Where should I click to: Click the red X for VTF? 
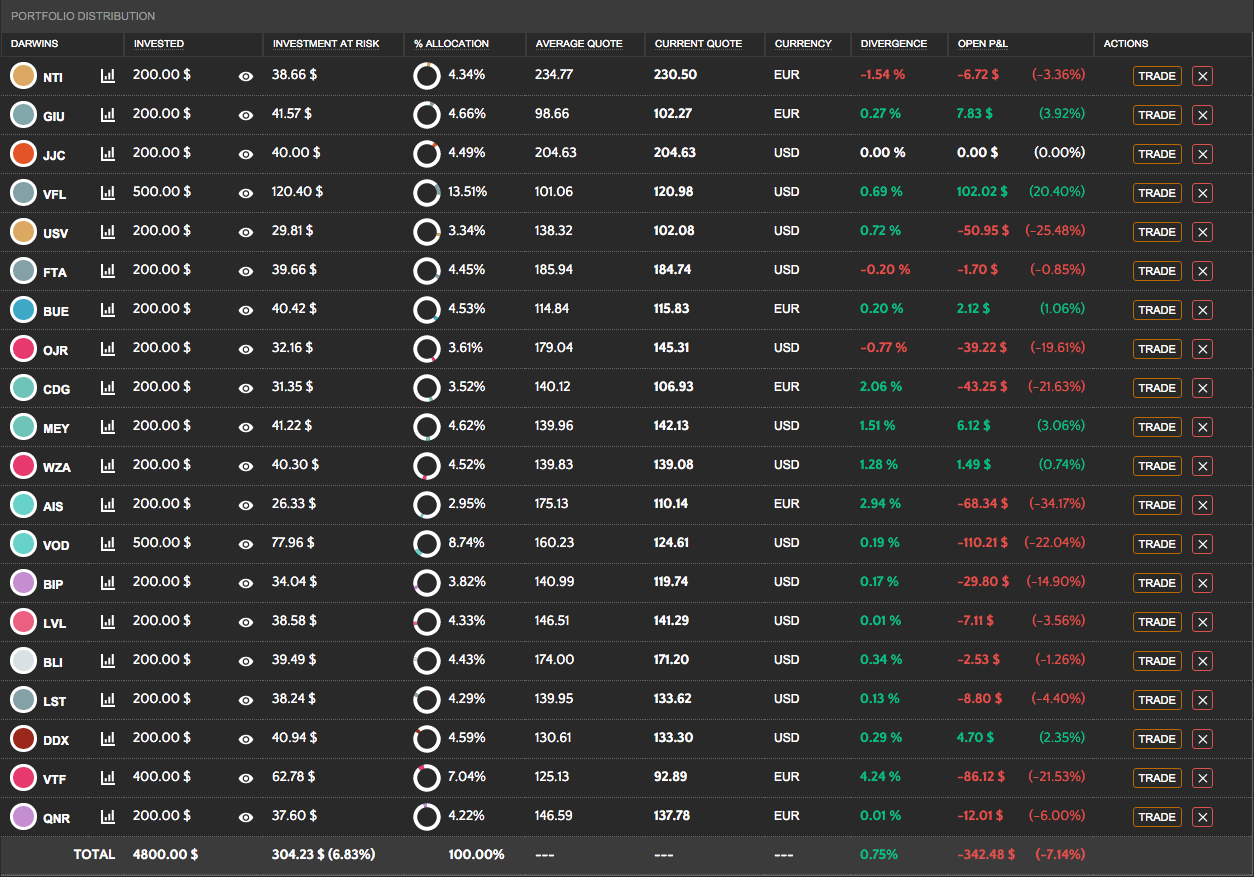(x=1202, y=778)
